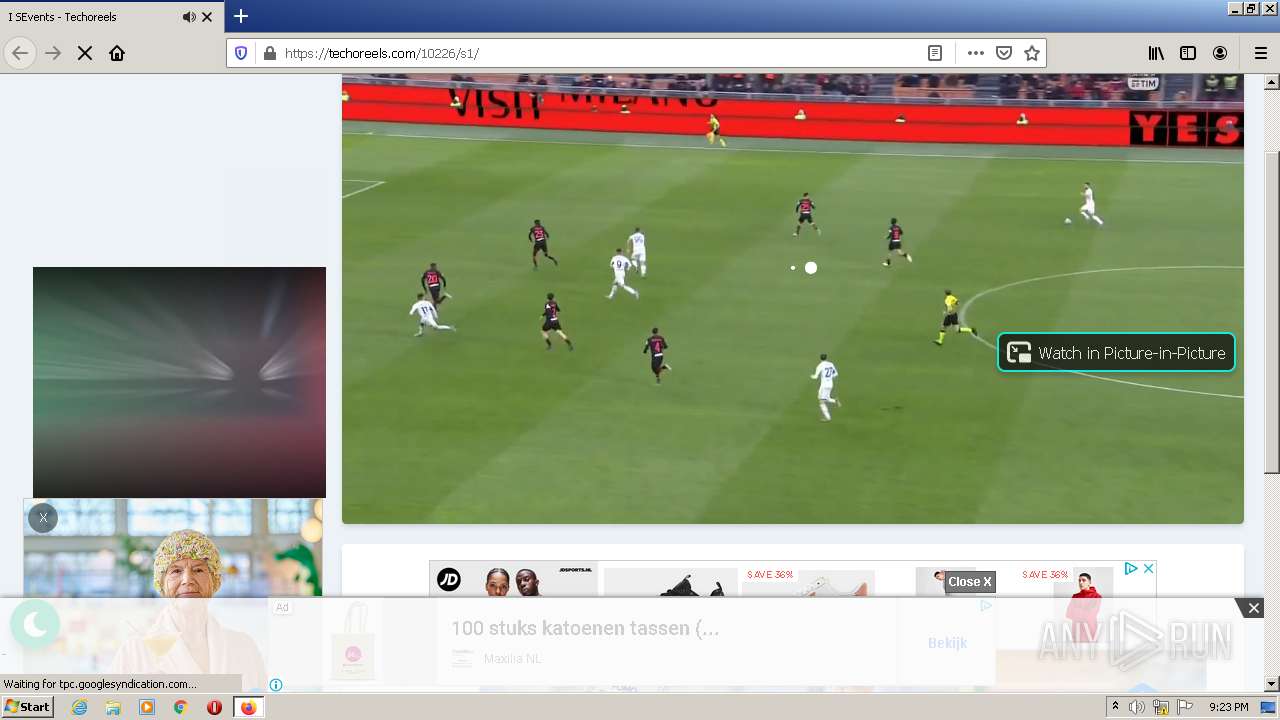The width and height of the screenshot is (1280, 720).
Task: Open tracking protection shield info
Action: (x=241, y=53)
